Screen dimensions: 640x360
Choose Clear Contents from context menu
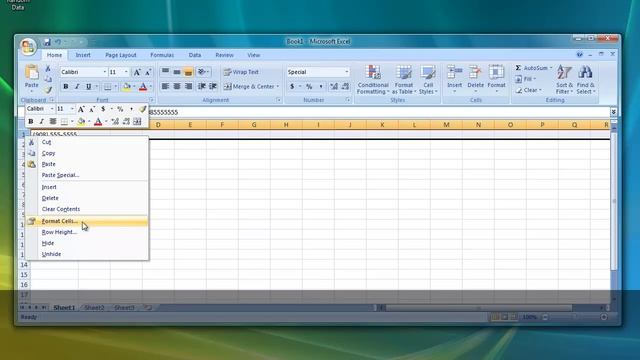click(x=87, y=209)
